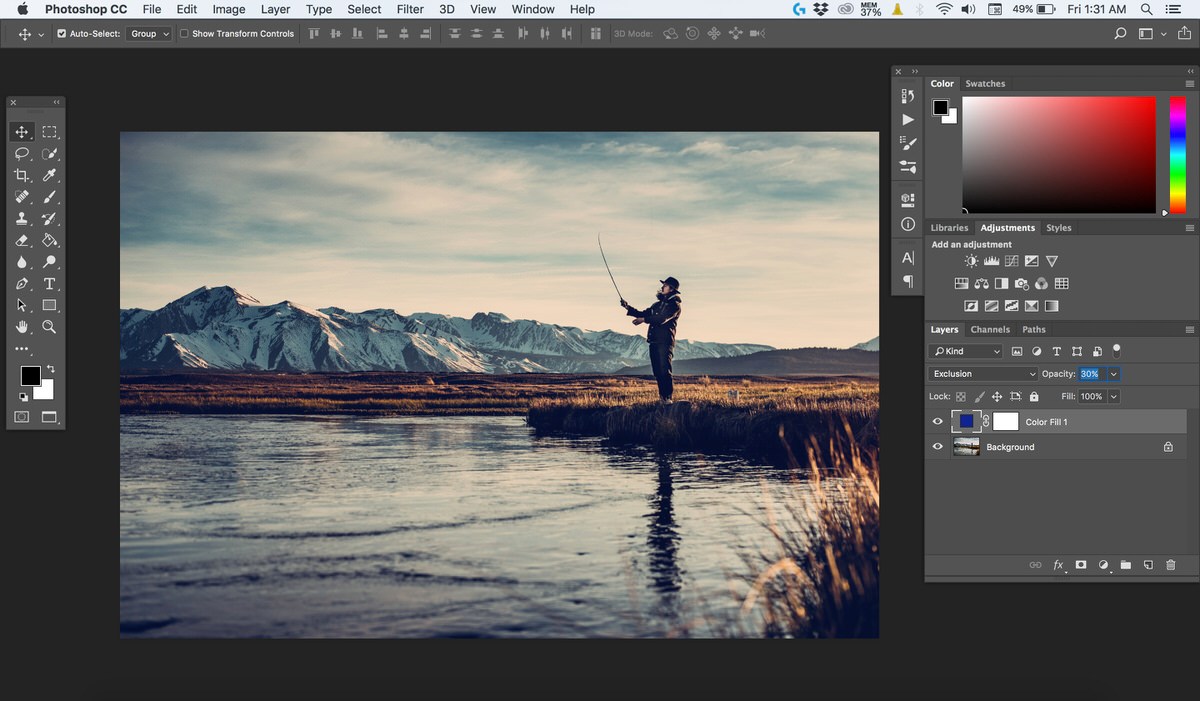Viewport: 1200px width, 701px height.
Task: Open Edit Toolbar three-dots button
Action: (x=21, y=349)
